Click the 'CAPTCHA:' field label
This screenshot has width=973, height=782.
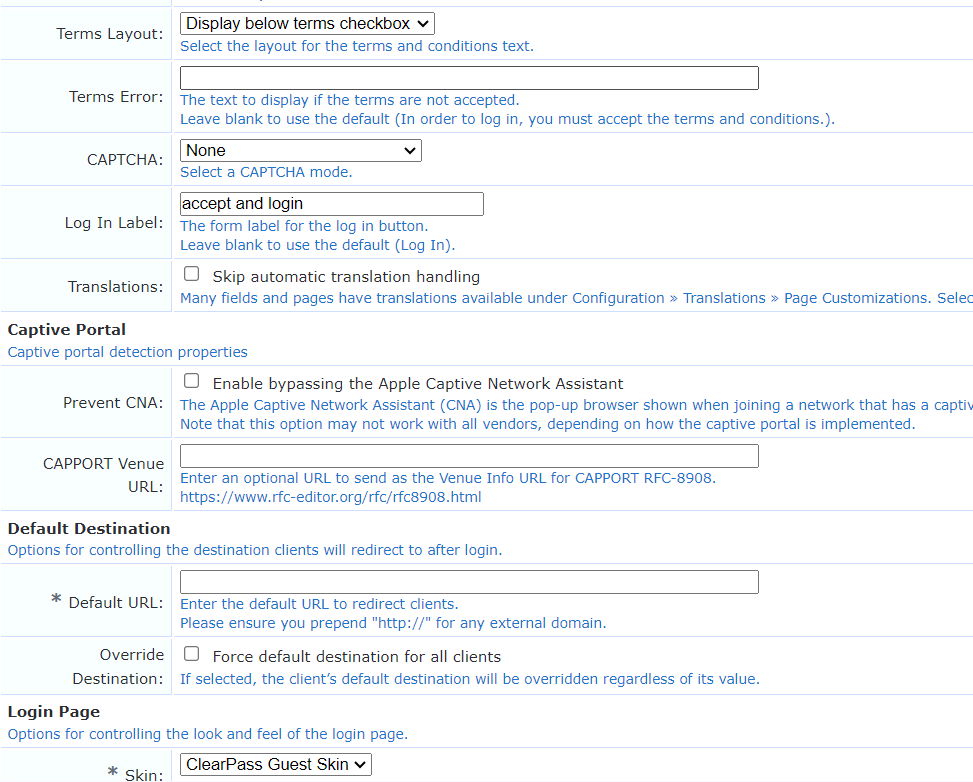click(x=125, y=160)
